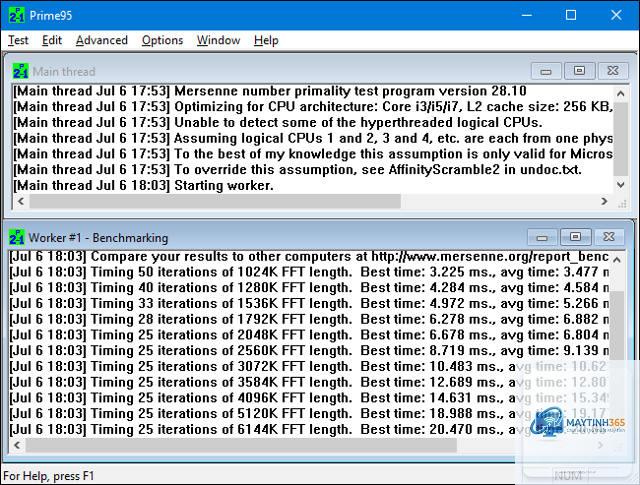Click the 'Unable to detect some of the hyperthreaded' line
The width and height of the screenshot is (640, 485).
[278, 122]
